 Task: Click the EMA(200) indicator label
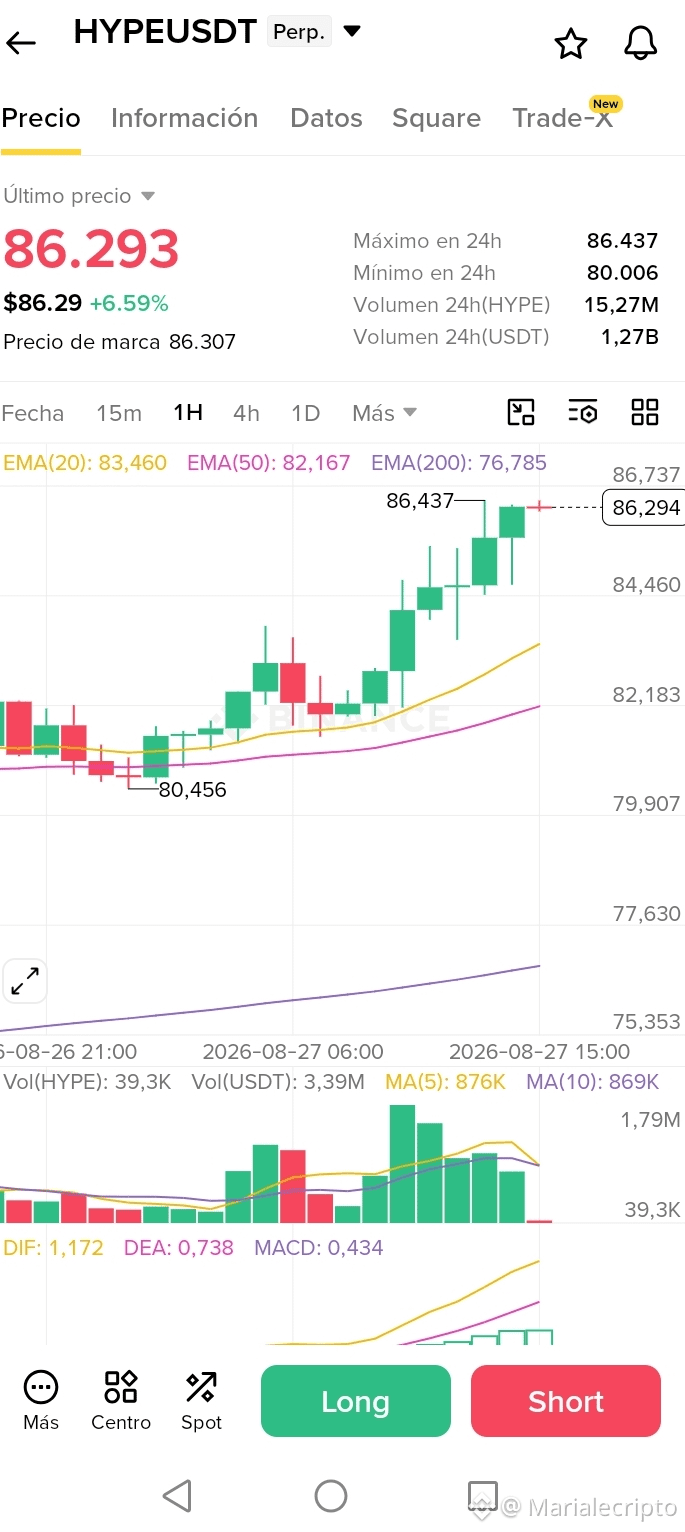coord(459,463)
